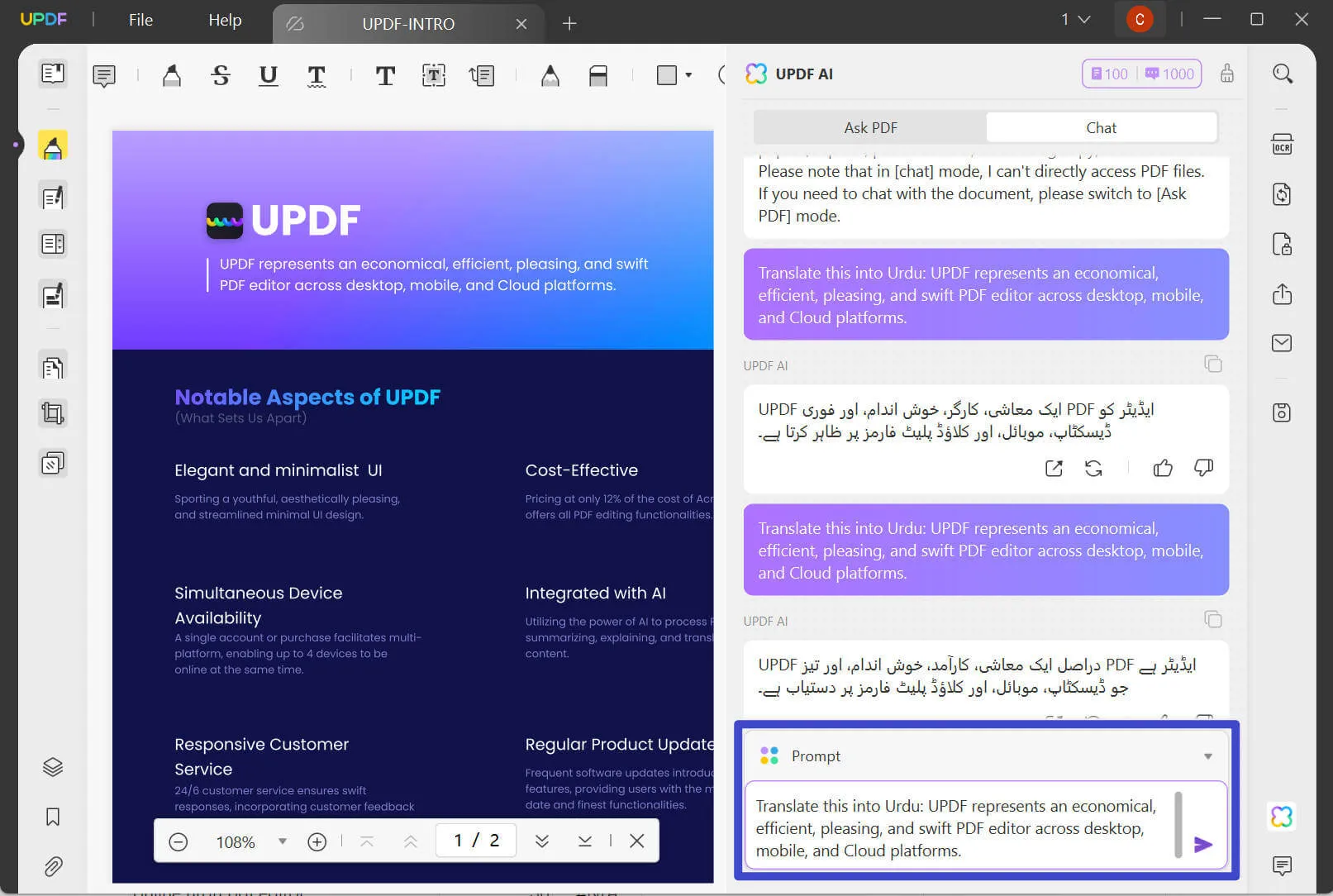Expand the Prompt dropdown
The height and width of the screenshot is (896, 1333).
tap(1208, 756)
